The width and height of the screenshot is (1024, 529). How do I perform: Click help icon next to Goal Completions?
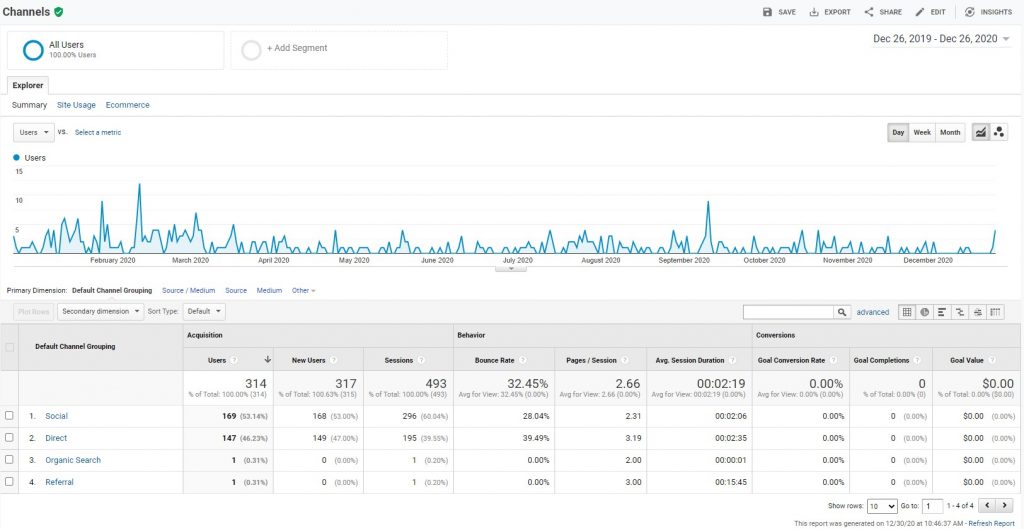coord(919,361)
